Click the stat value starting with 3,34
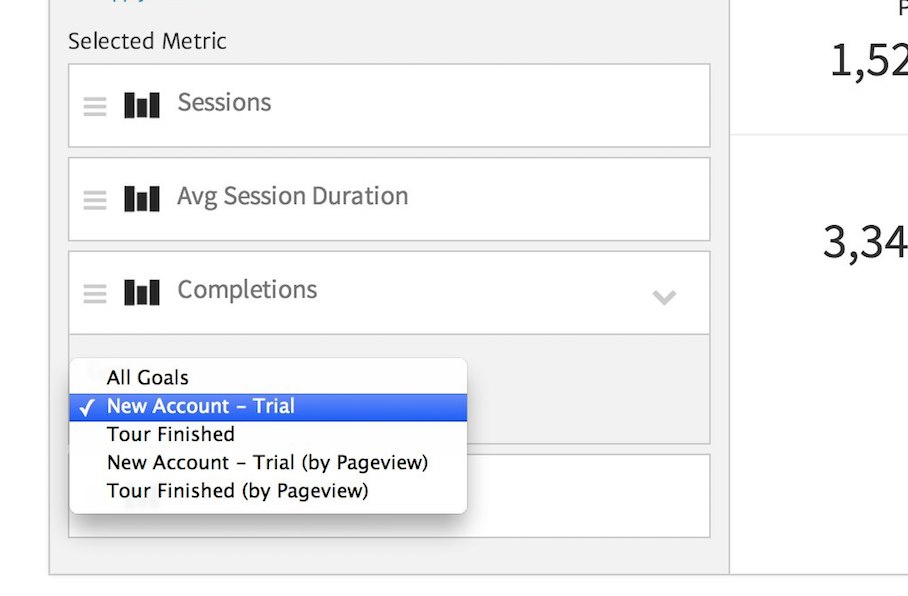This screenshot has height=596, width=908. (x=864, y=242)
